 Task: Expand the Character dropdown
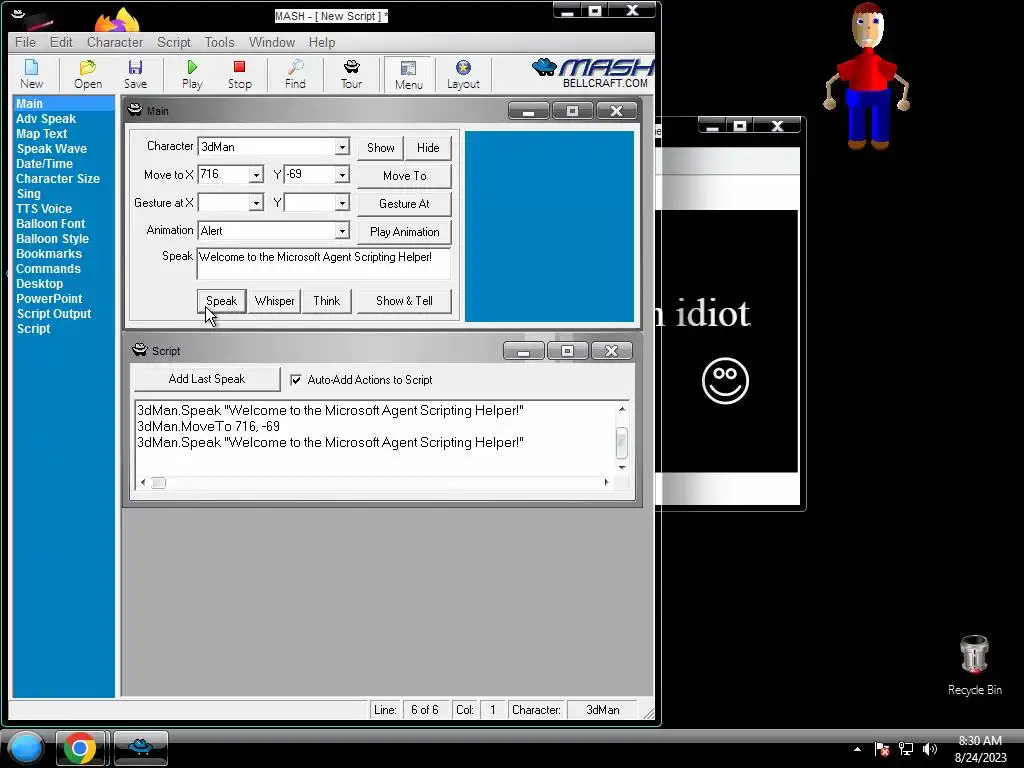pos(342,147)
